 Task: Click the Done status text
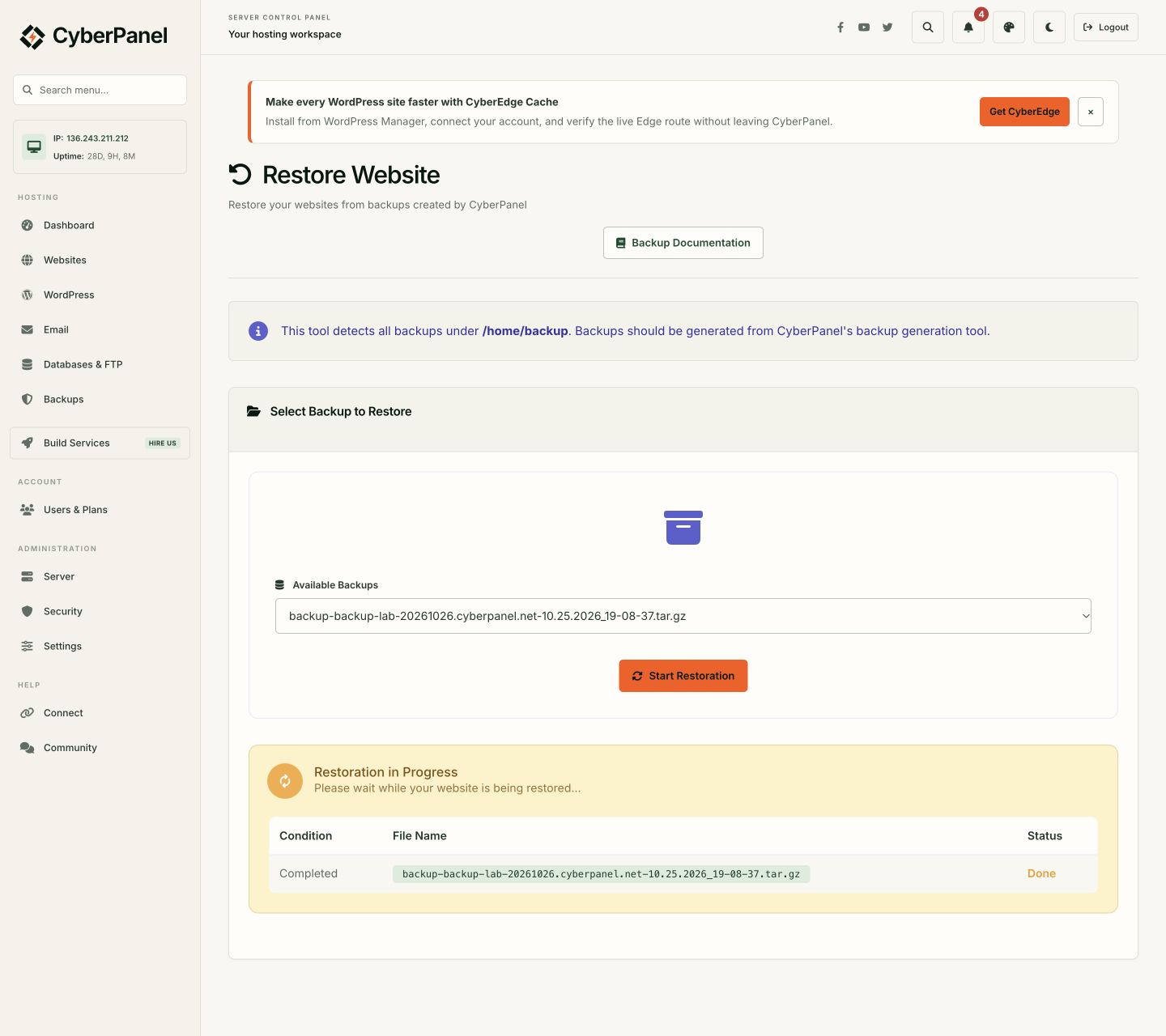click(x=1041, y=873)
